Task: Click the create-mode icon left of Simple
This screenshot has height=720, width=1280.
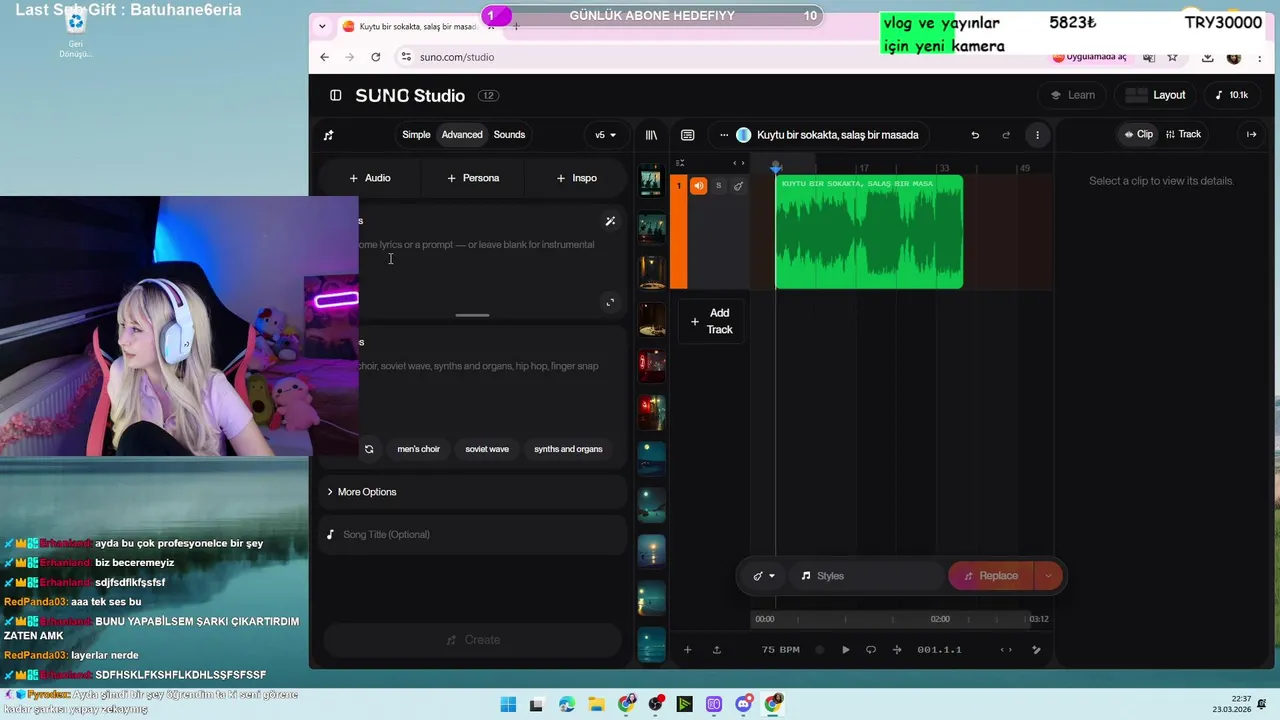Action: point(329,135)
